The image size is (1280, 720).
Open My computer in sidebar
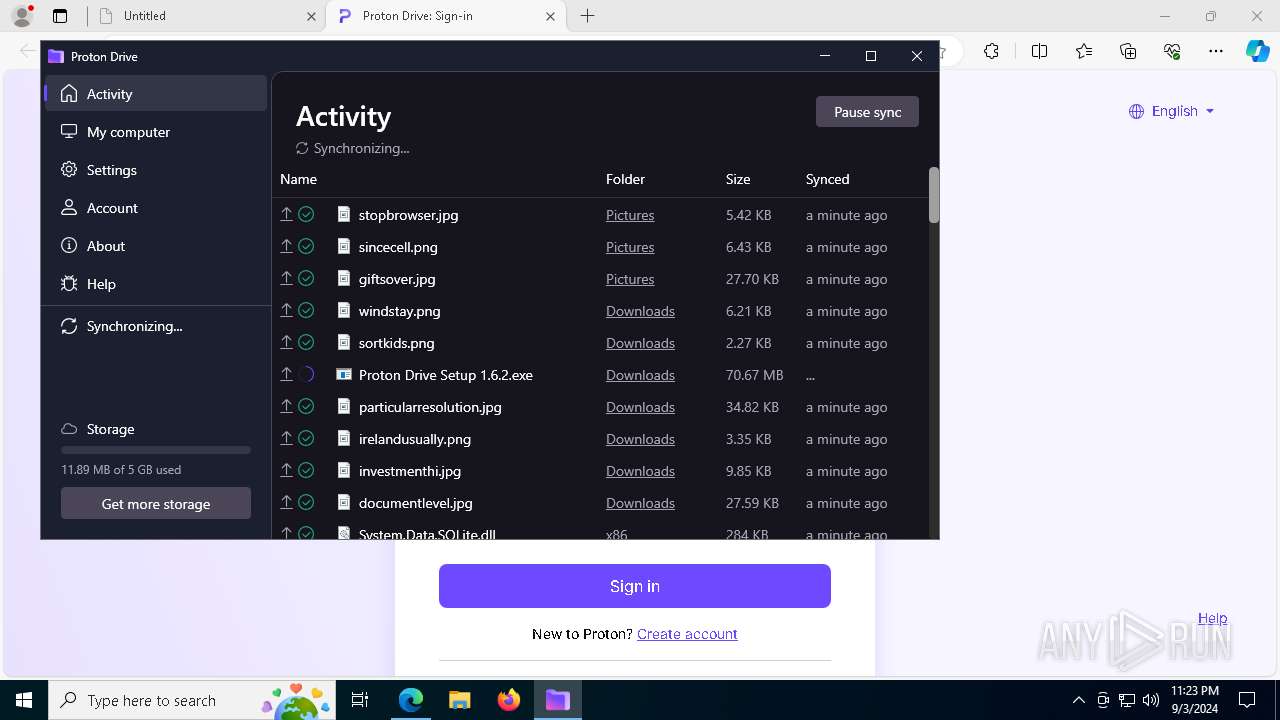click(155, 131)
